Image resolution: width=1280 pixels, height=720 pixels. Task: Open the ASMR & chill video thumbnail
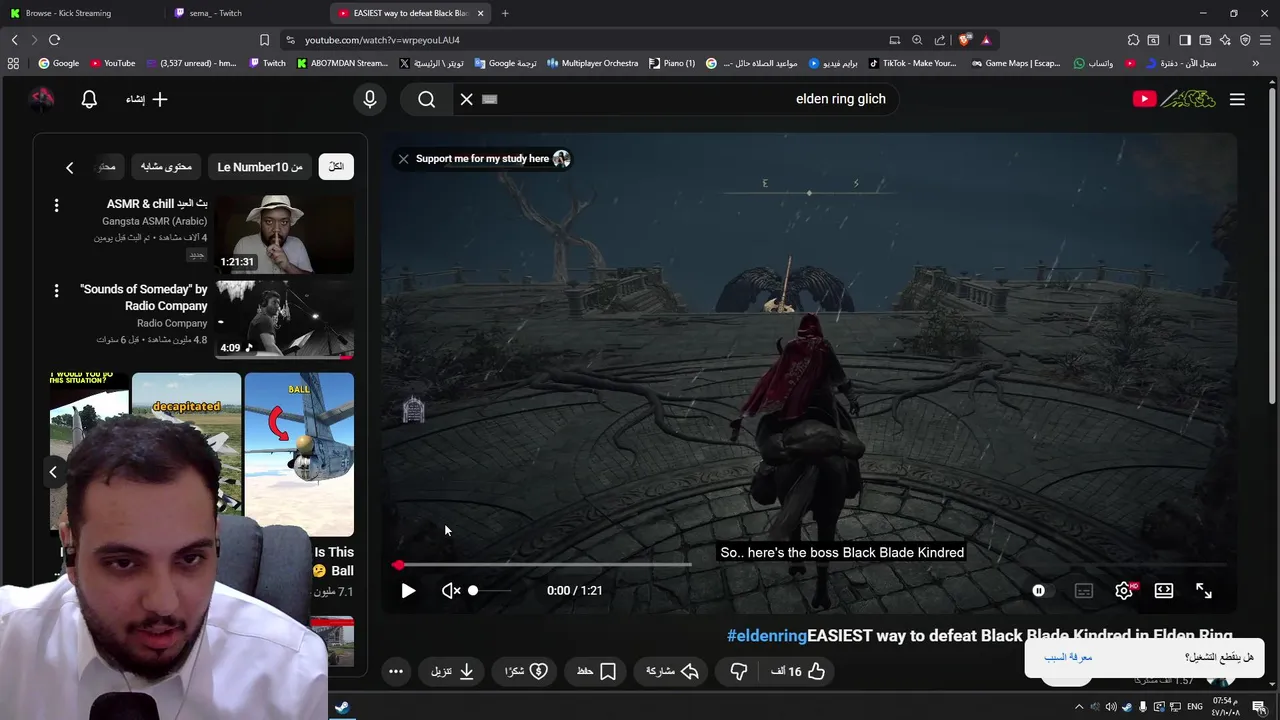284,234
